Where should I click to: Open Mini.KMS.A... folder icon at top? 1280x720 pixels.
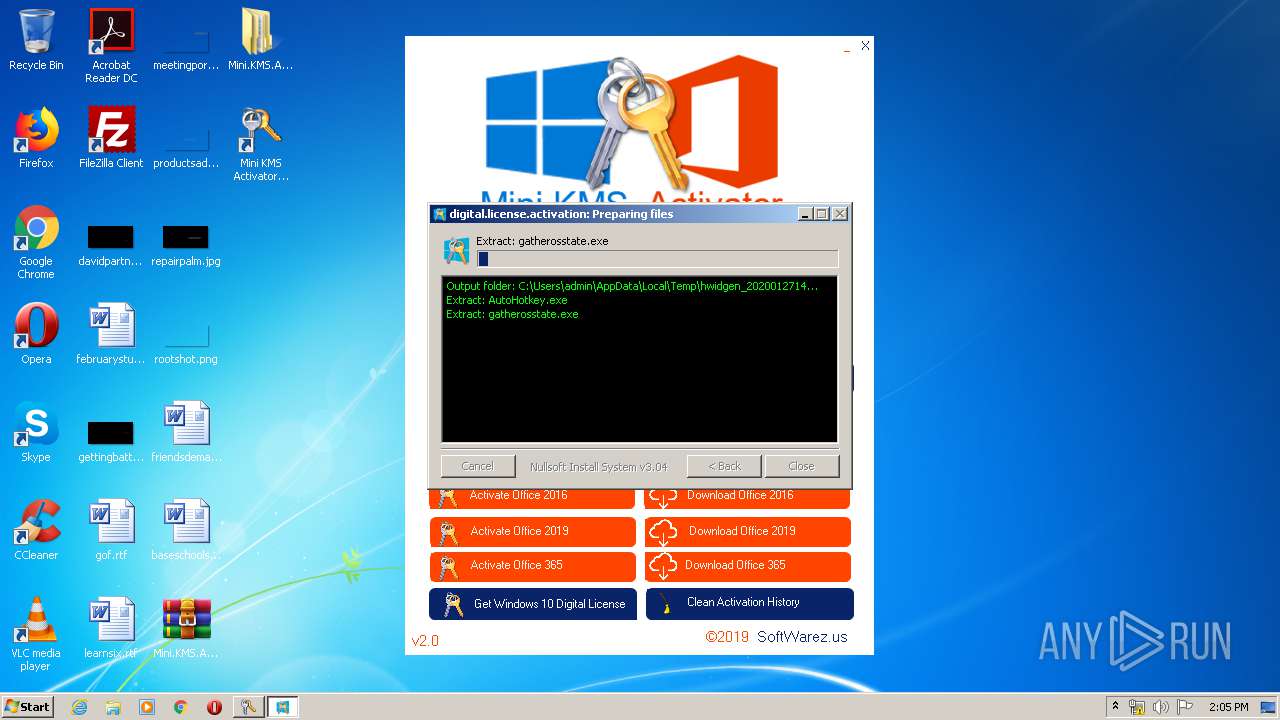(260, 41)
